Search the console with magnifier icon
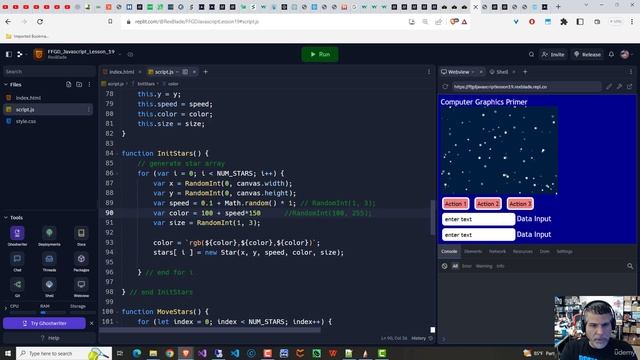 630,266
